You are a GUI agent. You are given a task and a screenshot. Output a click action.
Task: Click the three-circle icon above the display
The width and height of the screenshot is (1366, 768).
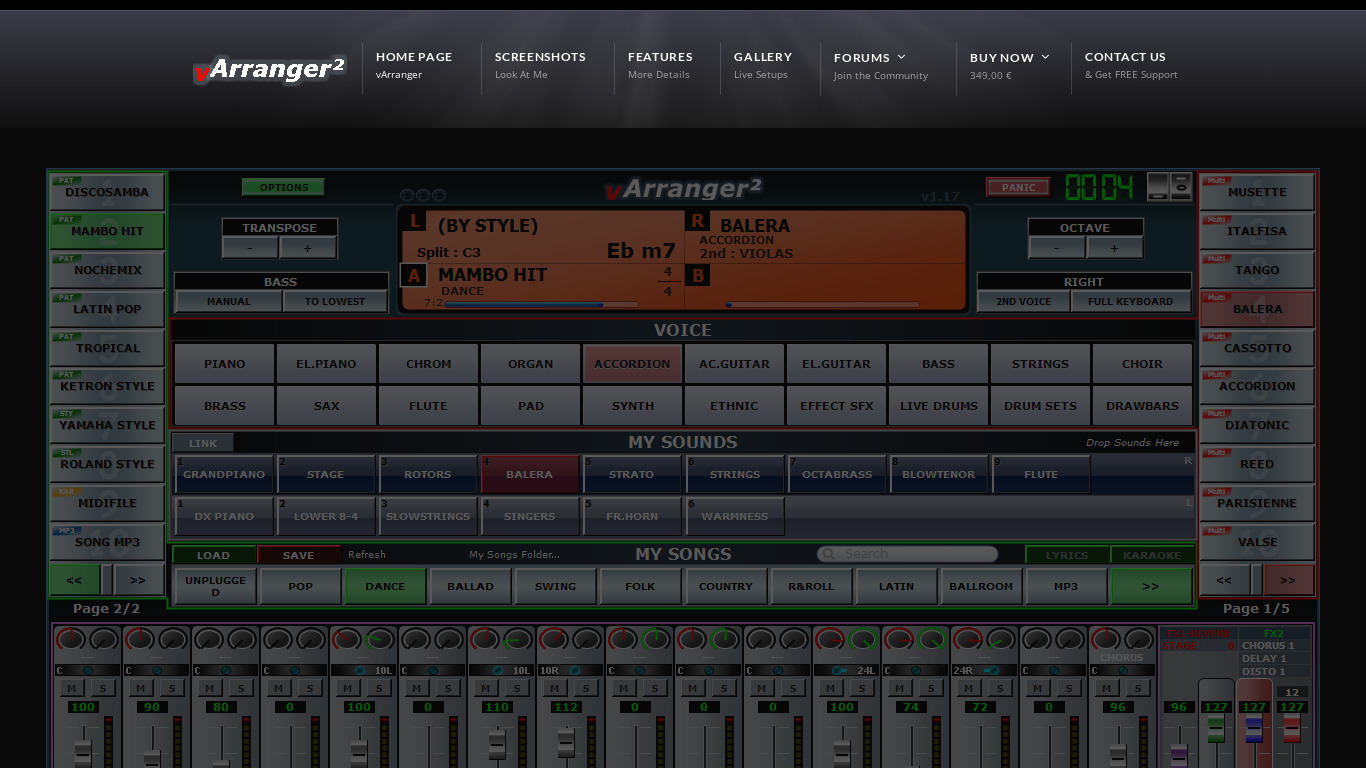point(422,195)
